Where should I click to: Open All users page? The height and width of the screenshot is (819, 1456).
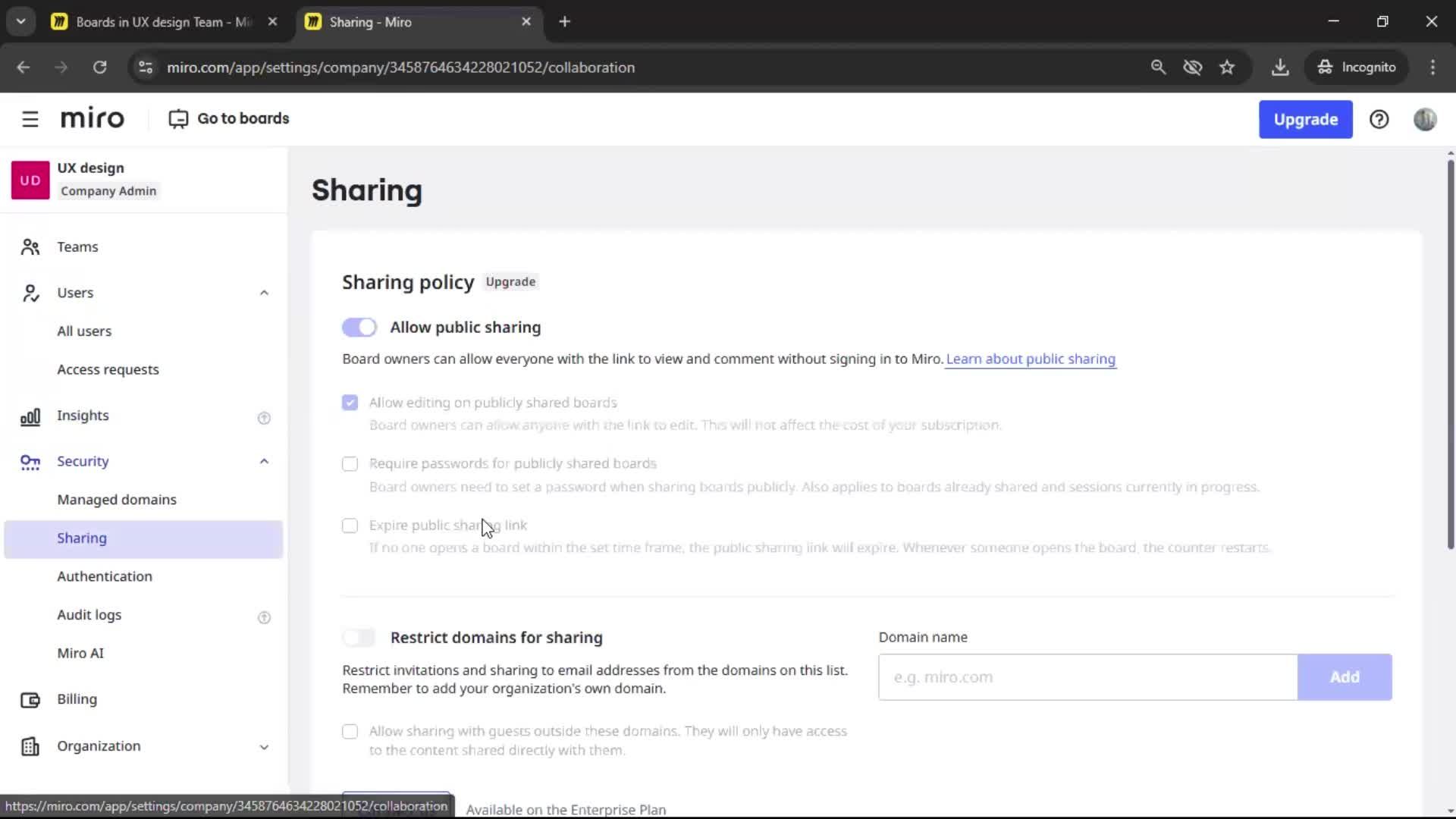click(x=84, y=331)
